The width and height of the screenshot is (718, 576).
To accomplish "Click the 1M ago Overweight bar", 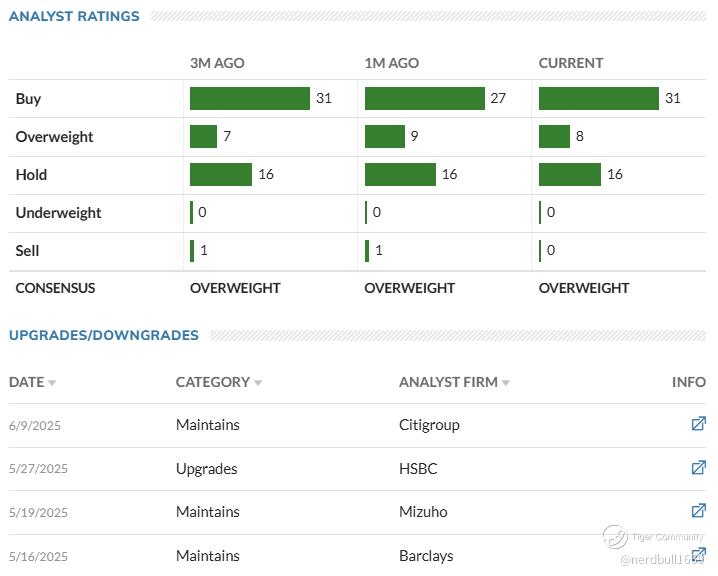I will point(385,136).
